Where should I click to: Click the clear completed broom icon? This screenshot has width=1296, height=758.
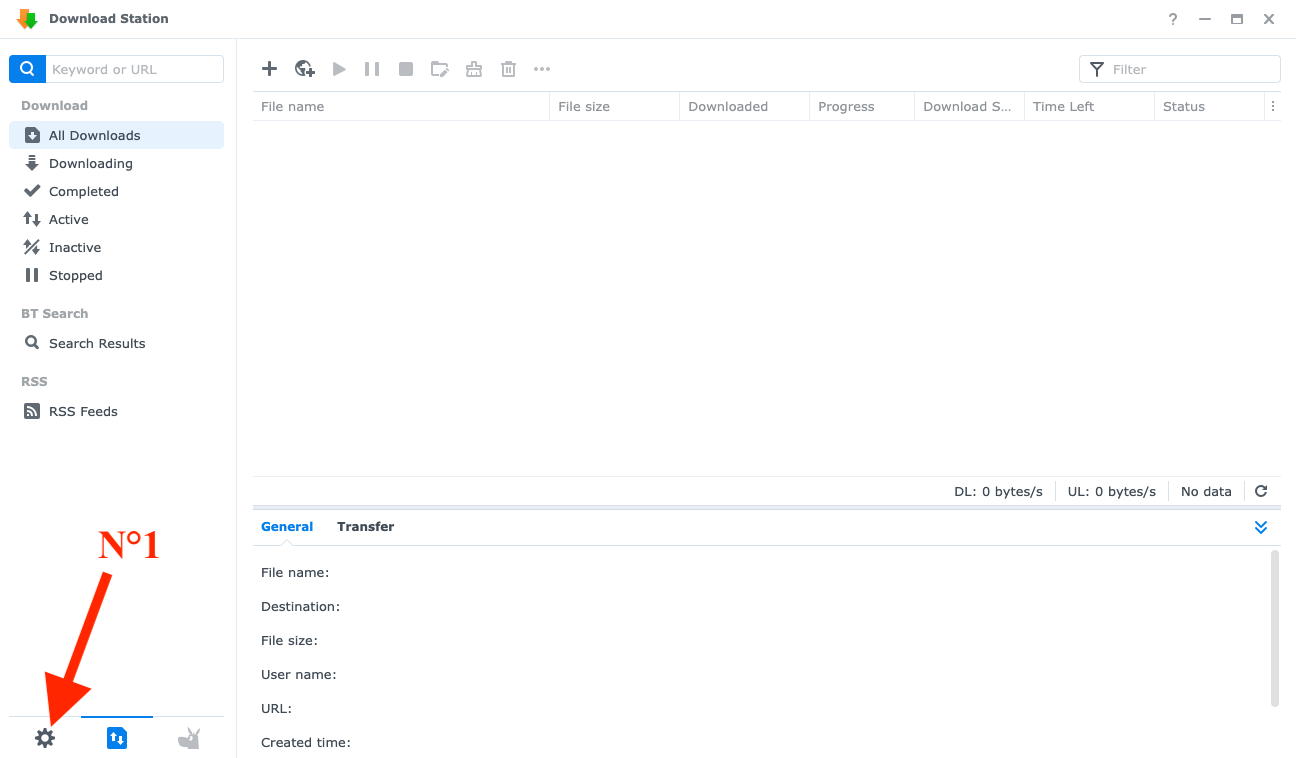tap(474, 69)
